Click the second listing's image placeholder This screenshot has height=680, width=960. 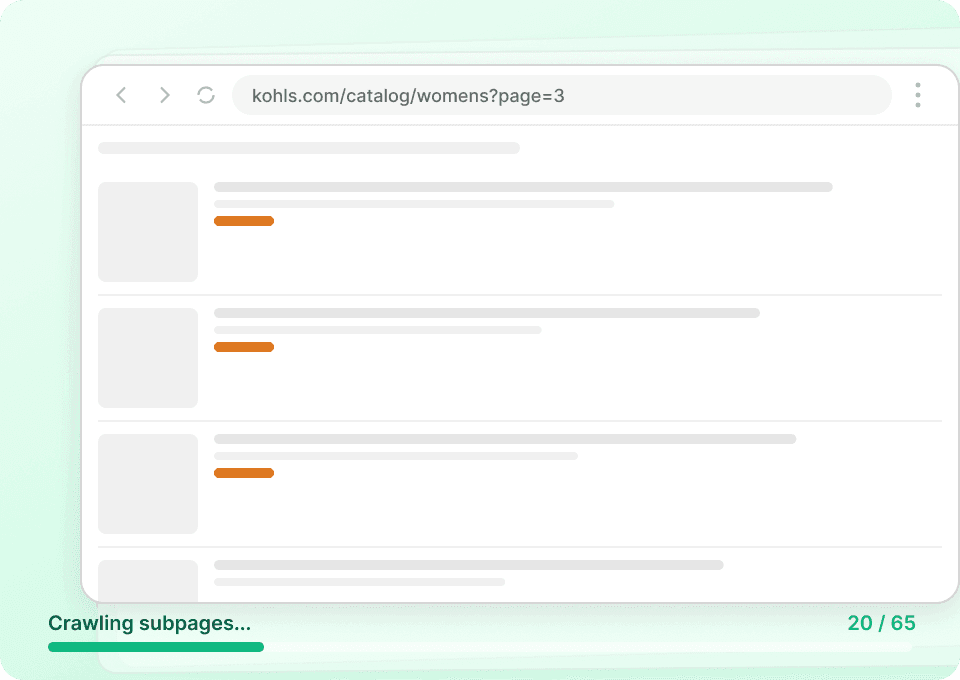point(148,357)
